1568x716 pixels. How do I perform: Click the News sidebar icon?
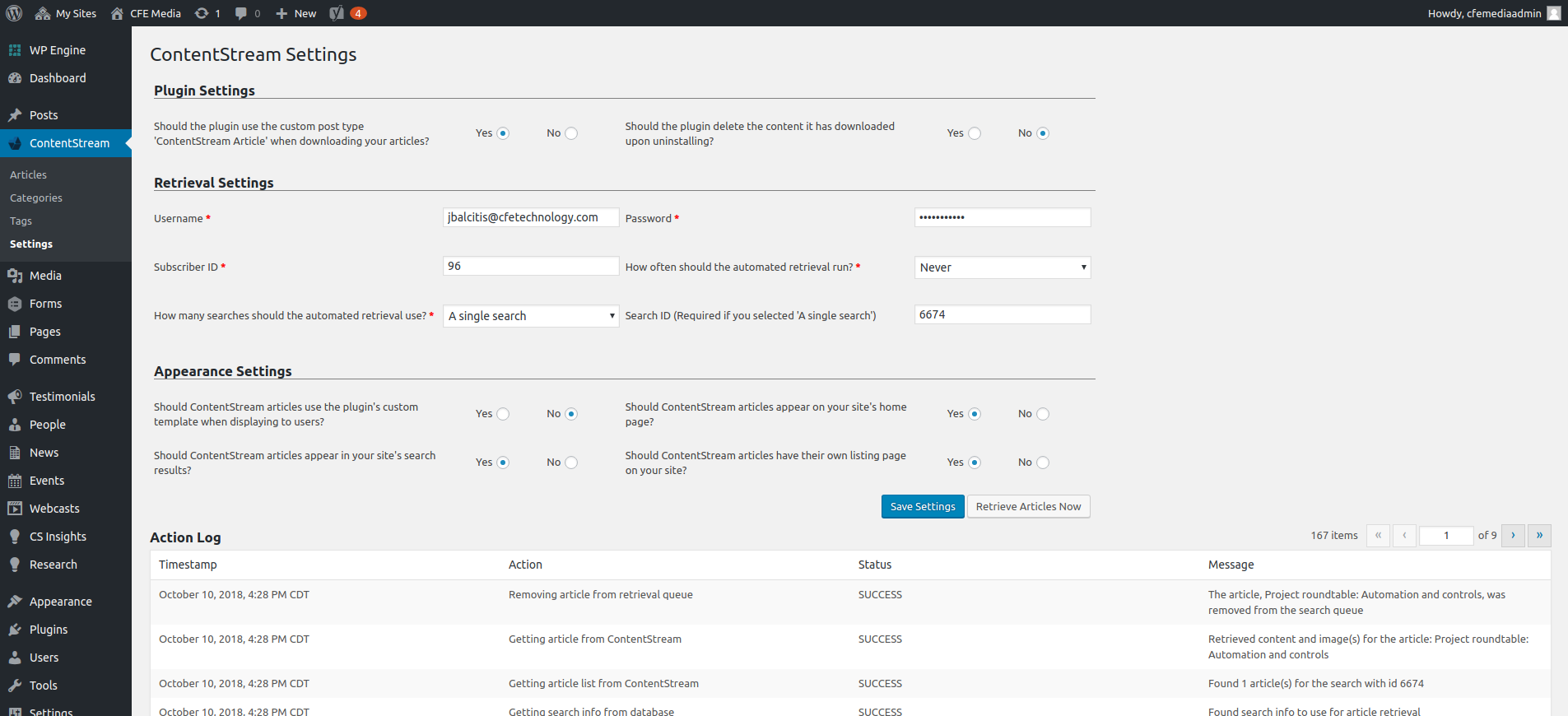tap(15, 453)
